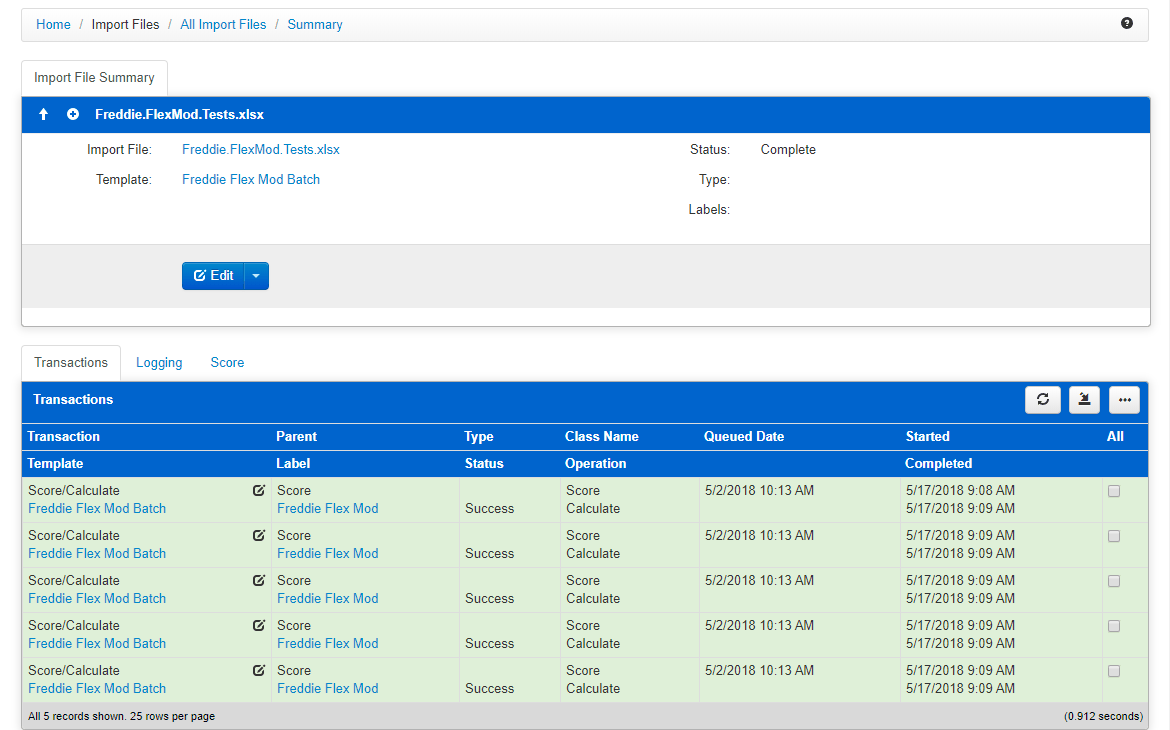Click edit icon of third Score/Calculate row
Image resolution: width=1170 pixels, height=730 pixels.
(259, 580)
